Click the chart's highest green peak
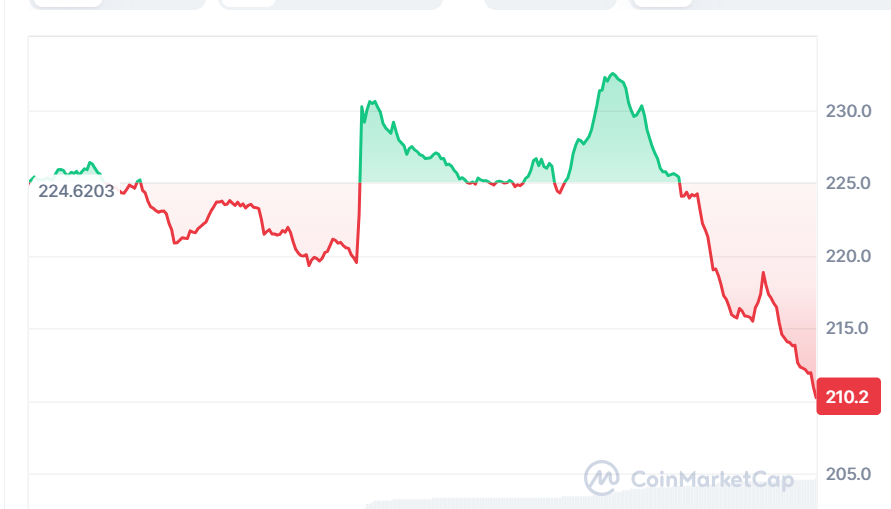 [612, 74]
